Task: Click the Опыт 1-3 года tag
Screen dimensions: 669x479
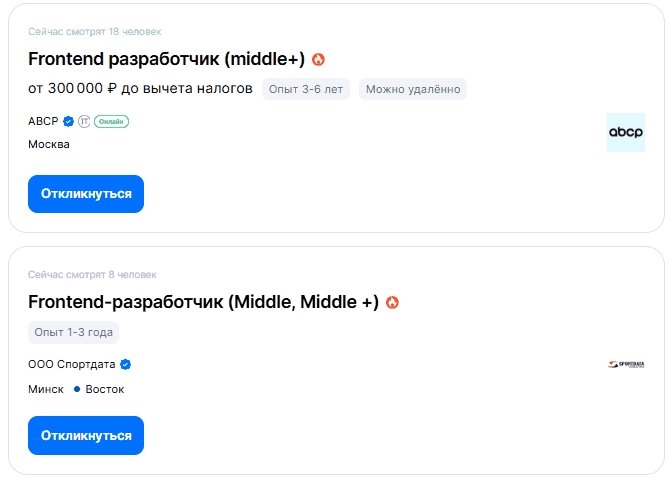Action: (74, 332)
